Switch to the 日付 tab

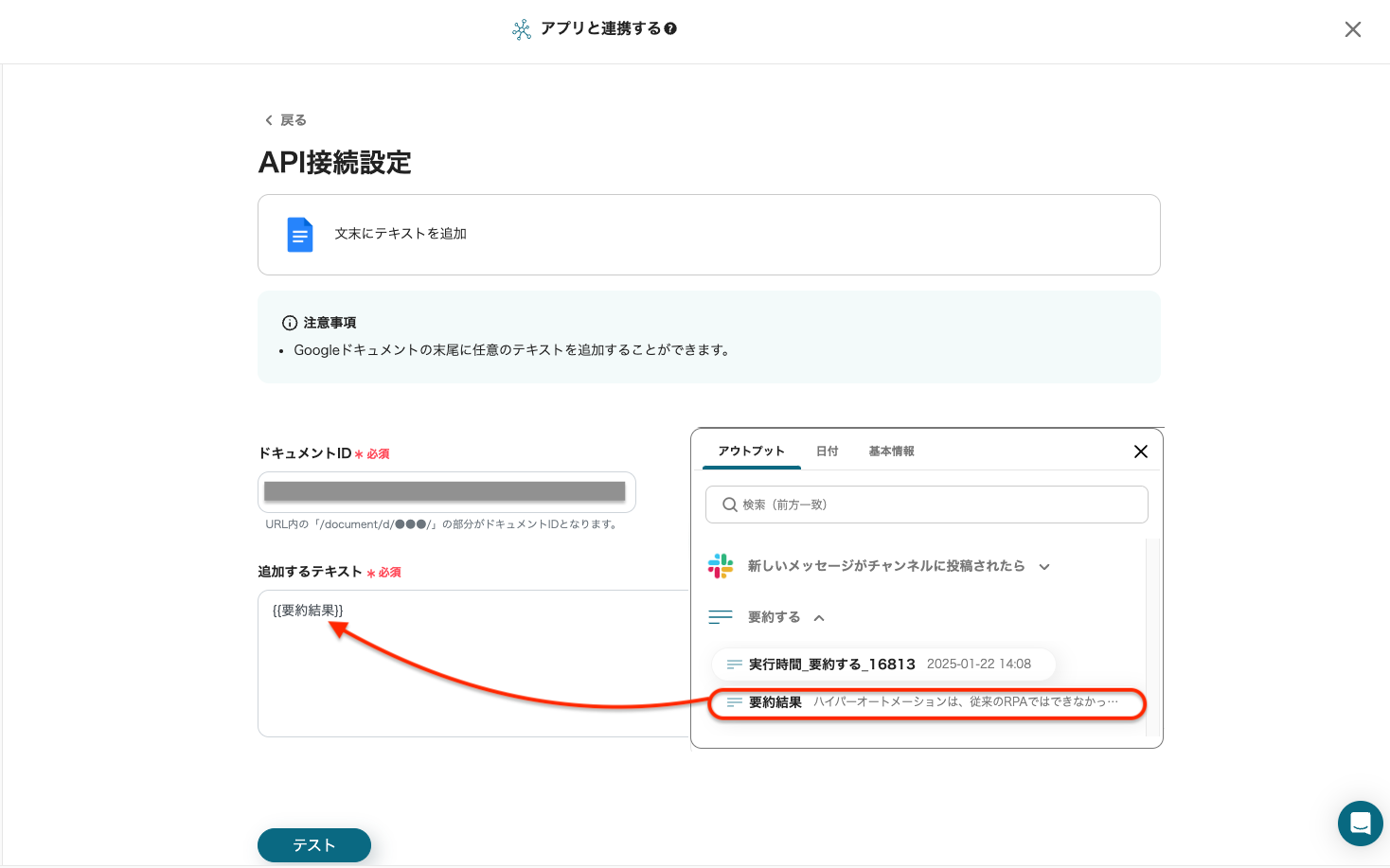[827, 452]
